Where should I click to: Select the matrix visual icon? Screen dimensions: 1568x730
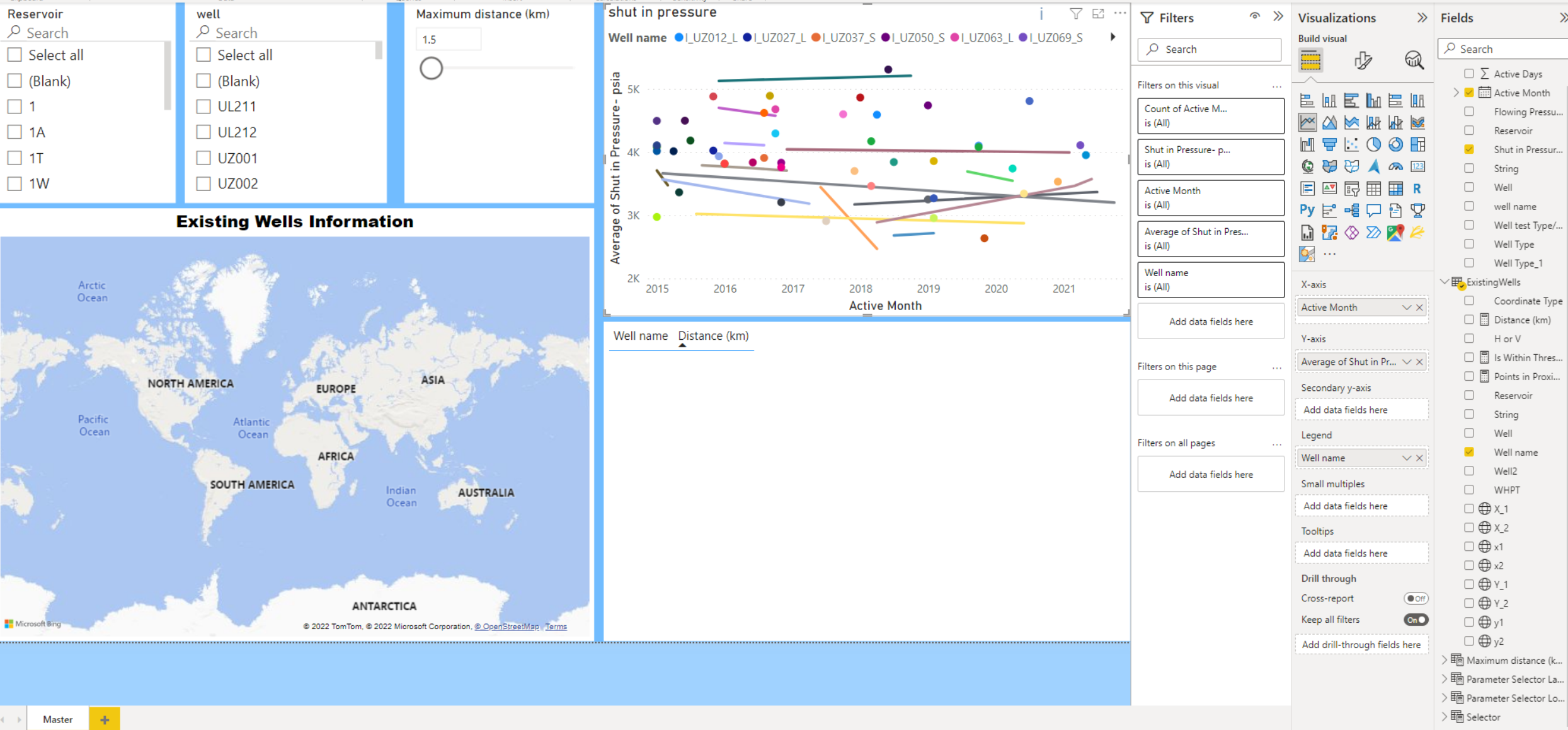1395,188
